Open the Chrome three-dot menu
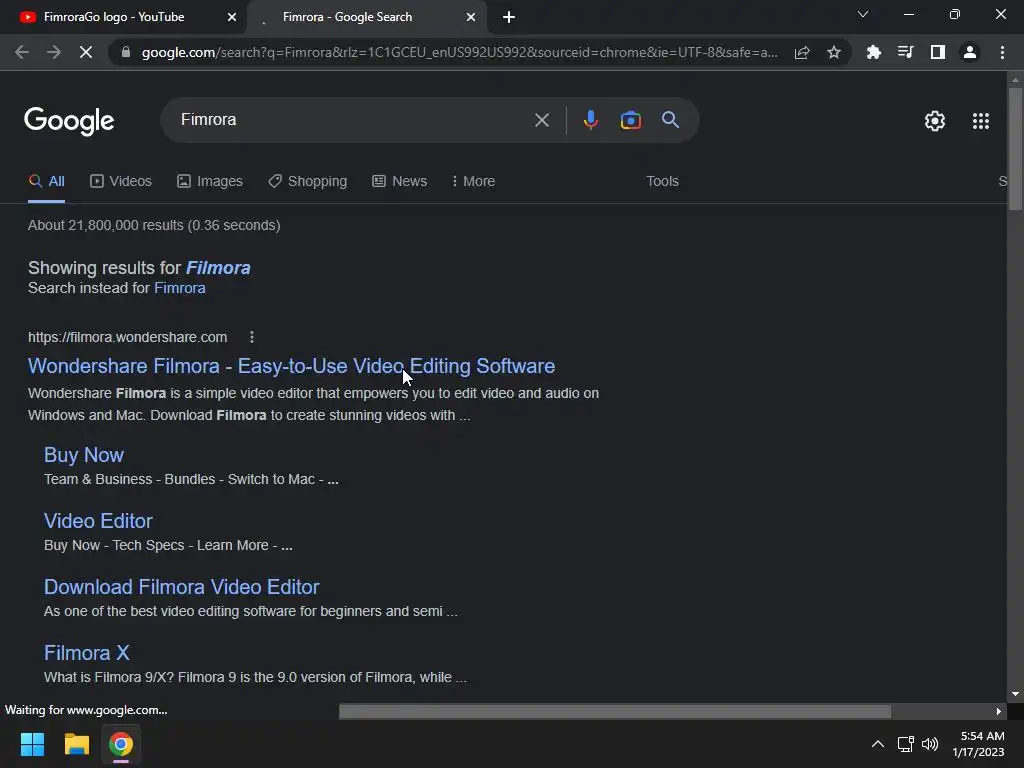The width and height of the screenshot is (1024, 768). coord(1002,52)
